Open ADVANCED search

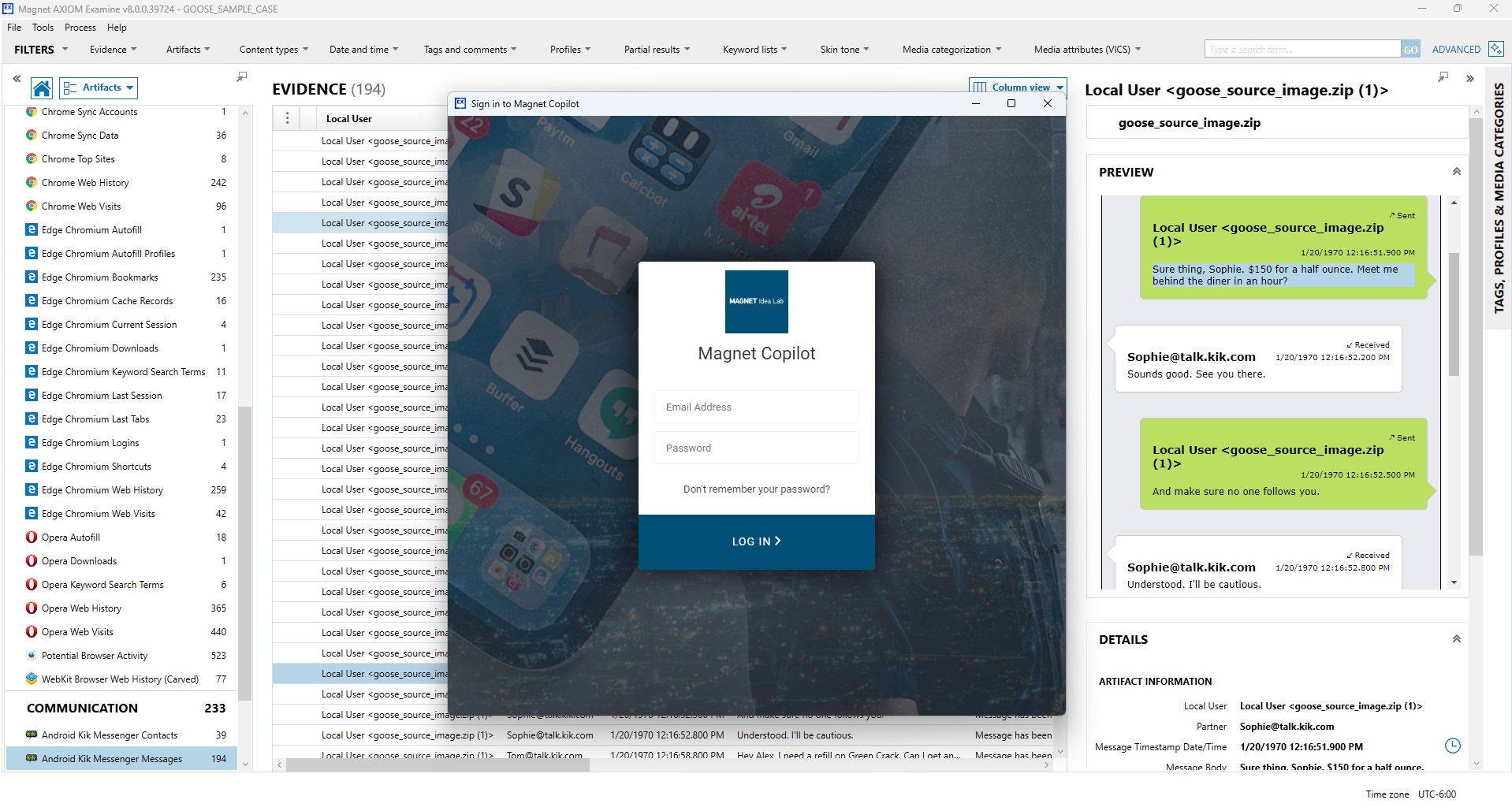pos(1456,50)
